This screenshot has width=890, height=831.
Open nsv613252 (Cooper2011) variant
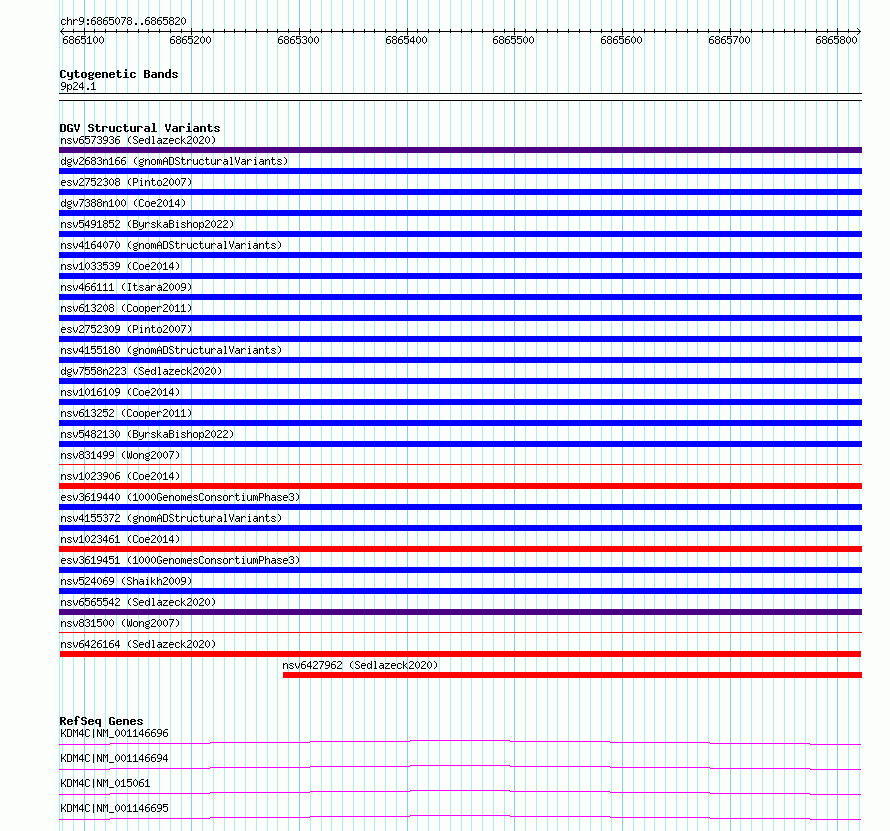point(126,413)
